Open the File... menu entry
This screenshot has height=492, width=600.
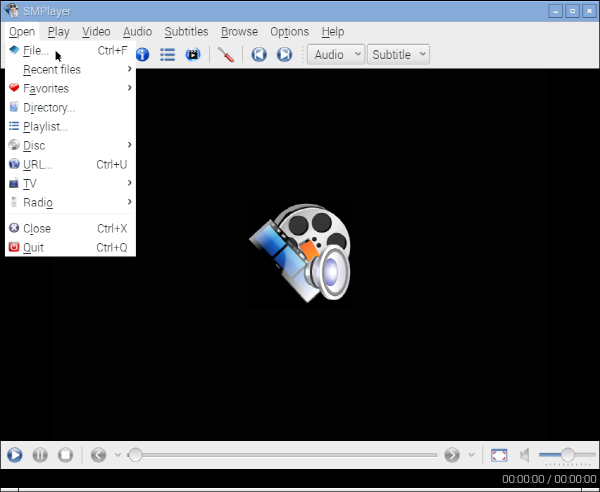pyautogui.click(x=70, y=51)
